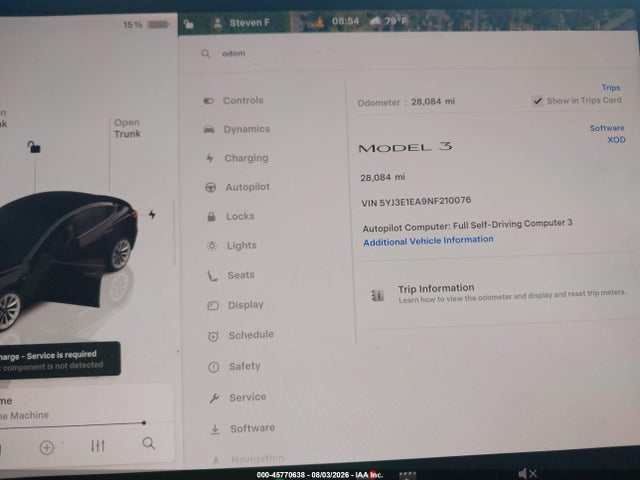Click the Service wrench icon
Viewport: 640px width, 480px height.
click(x=214, y=398)
